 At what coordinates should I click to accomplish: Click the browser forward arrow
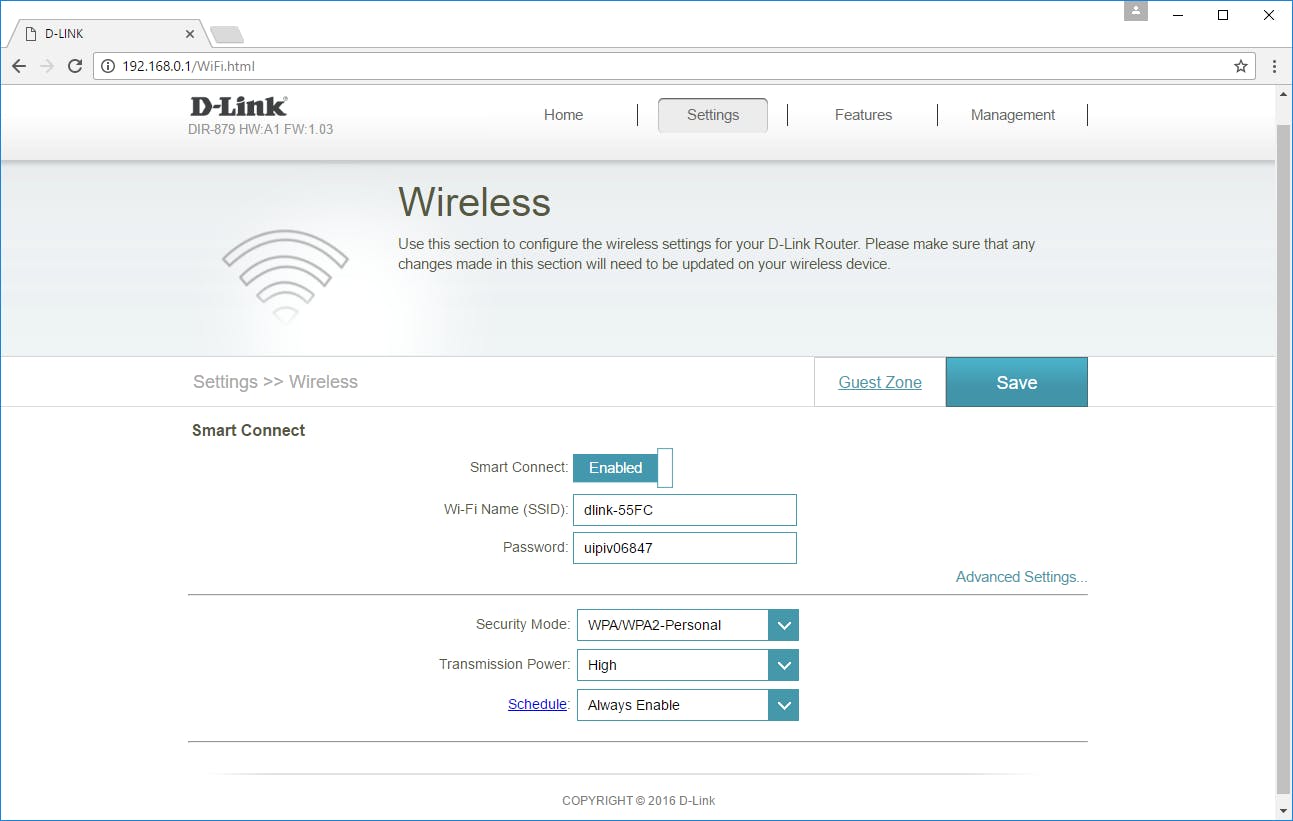[46, 66]
